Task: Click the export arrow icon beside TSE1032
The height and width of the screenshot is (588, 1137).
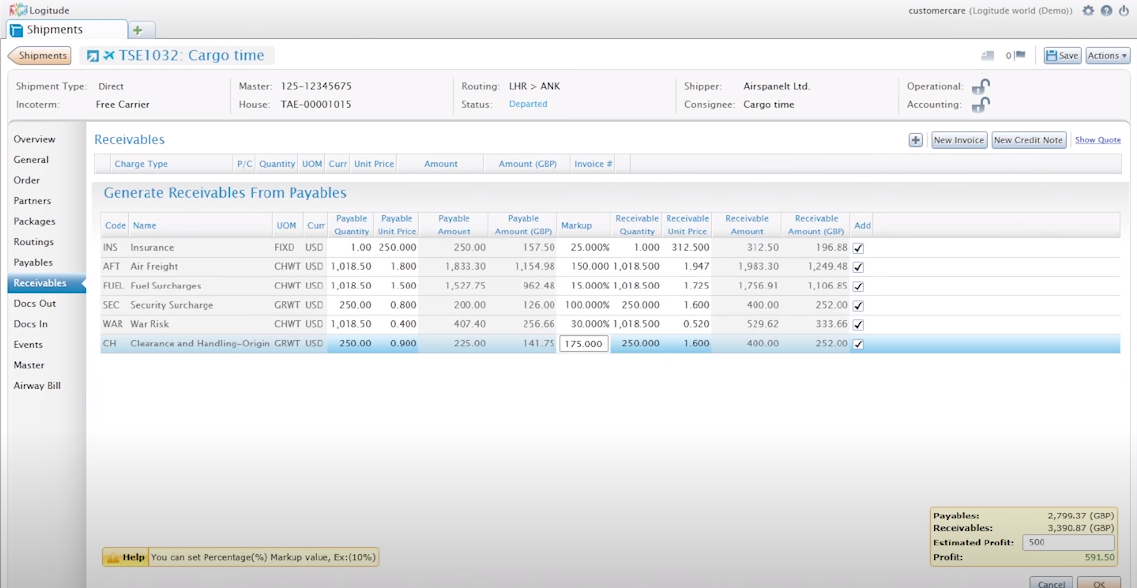Action: pyautogui.click(x=93, y=56)
